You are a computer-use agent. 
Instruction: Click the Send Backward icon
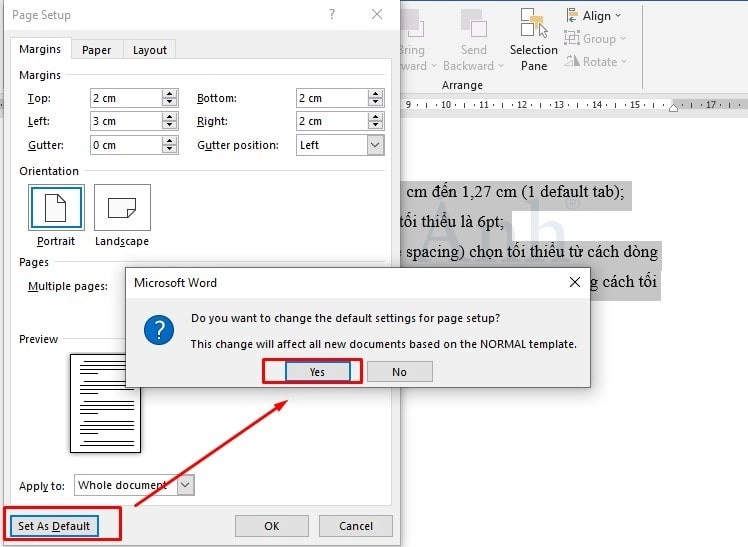473,25
